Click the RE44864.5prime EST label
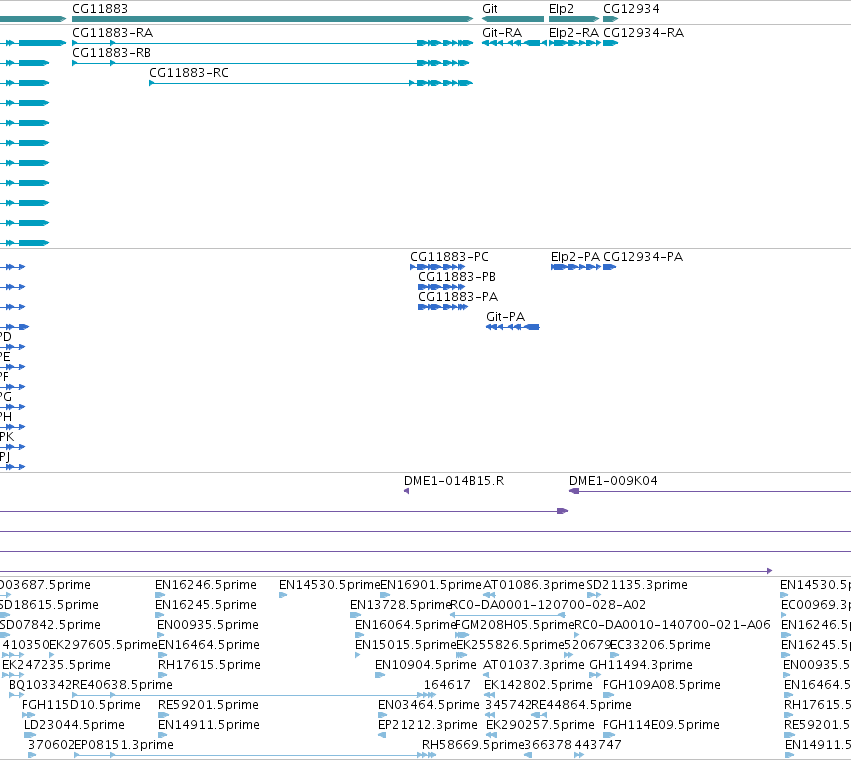The image size is (851, 760). click(581, 705)
